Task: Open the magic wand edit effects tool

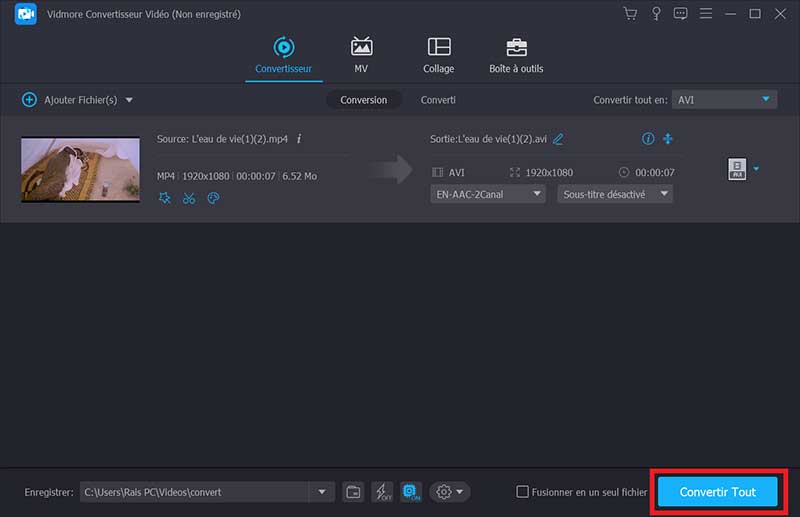Action: click(x=165, y=198)
